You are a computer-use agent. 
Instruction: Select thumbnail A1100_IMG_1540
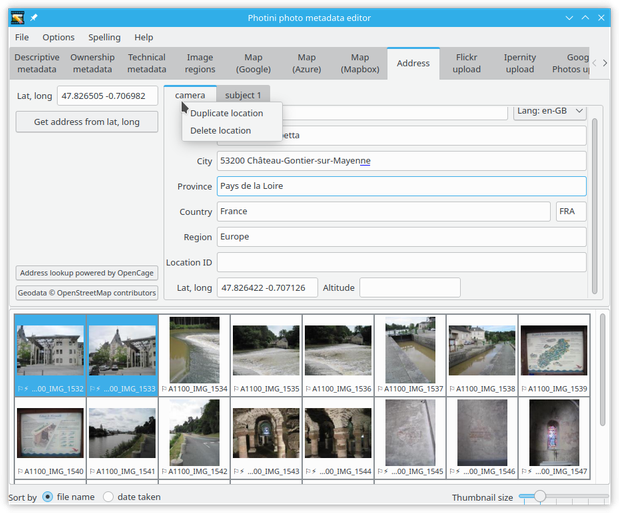(50, 438)
